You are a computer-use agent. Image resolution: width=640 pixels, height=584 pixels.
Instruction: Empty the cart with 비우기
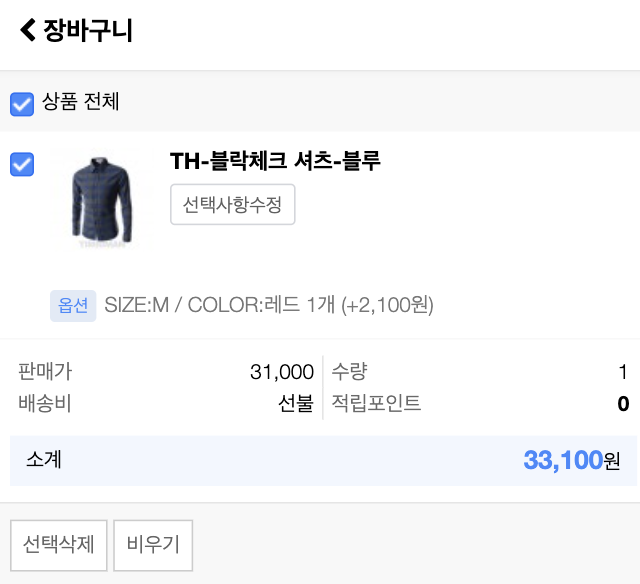pos(153,545)
